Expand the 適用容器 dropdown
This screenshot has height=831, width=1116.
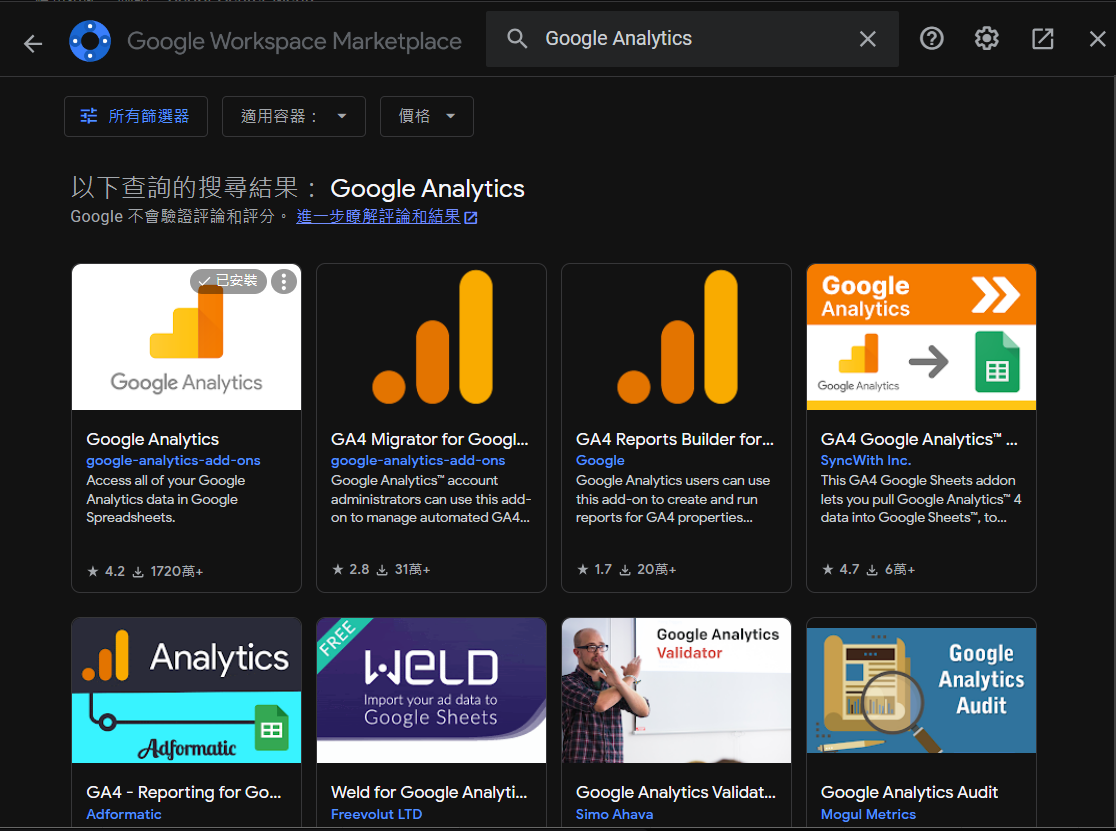(294, 116)
